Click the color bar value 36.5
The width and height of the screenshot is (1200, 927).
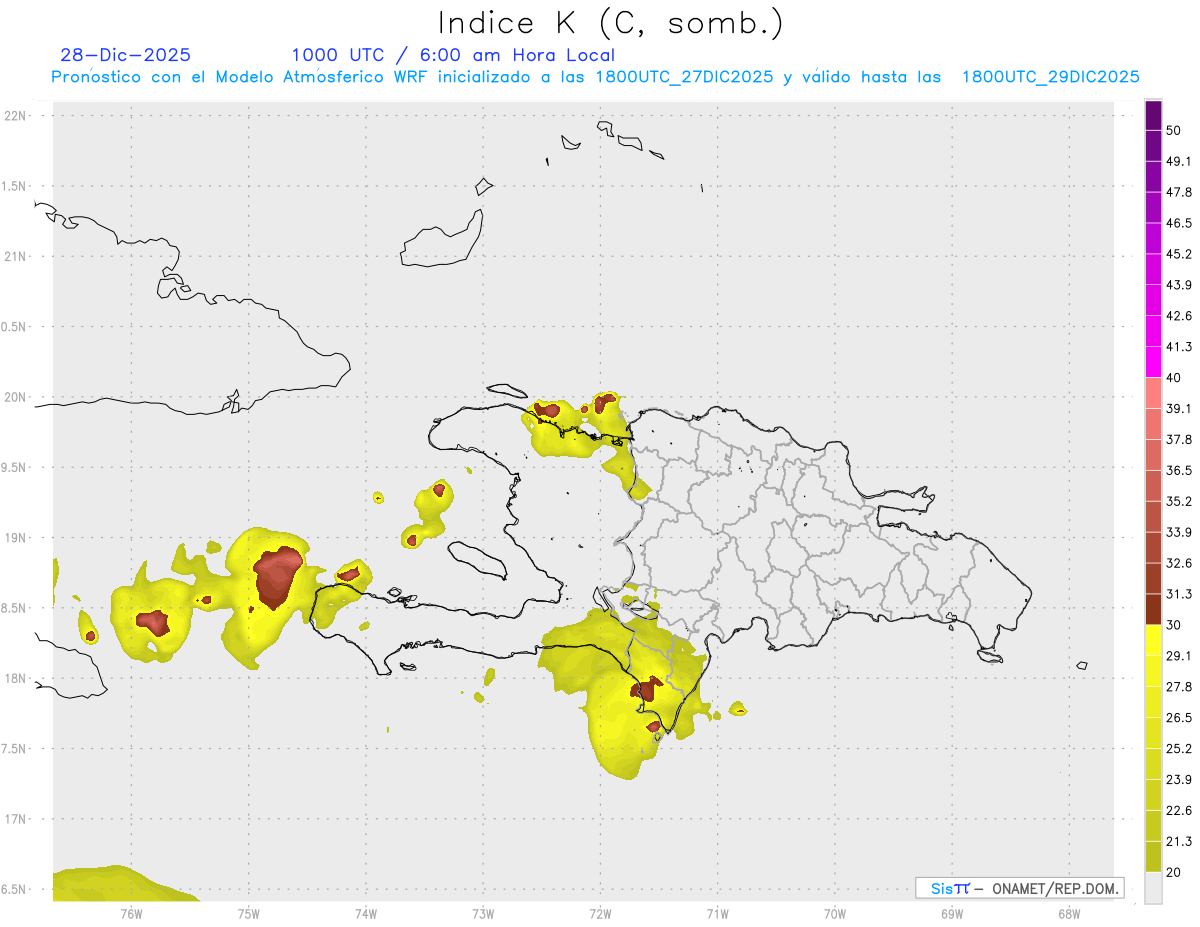click(x=1179, y=470)
